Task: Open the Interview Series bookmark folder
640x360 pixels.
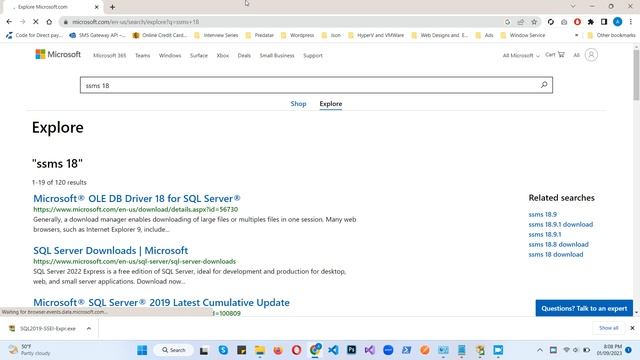Action: click(x=216, y=36)
